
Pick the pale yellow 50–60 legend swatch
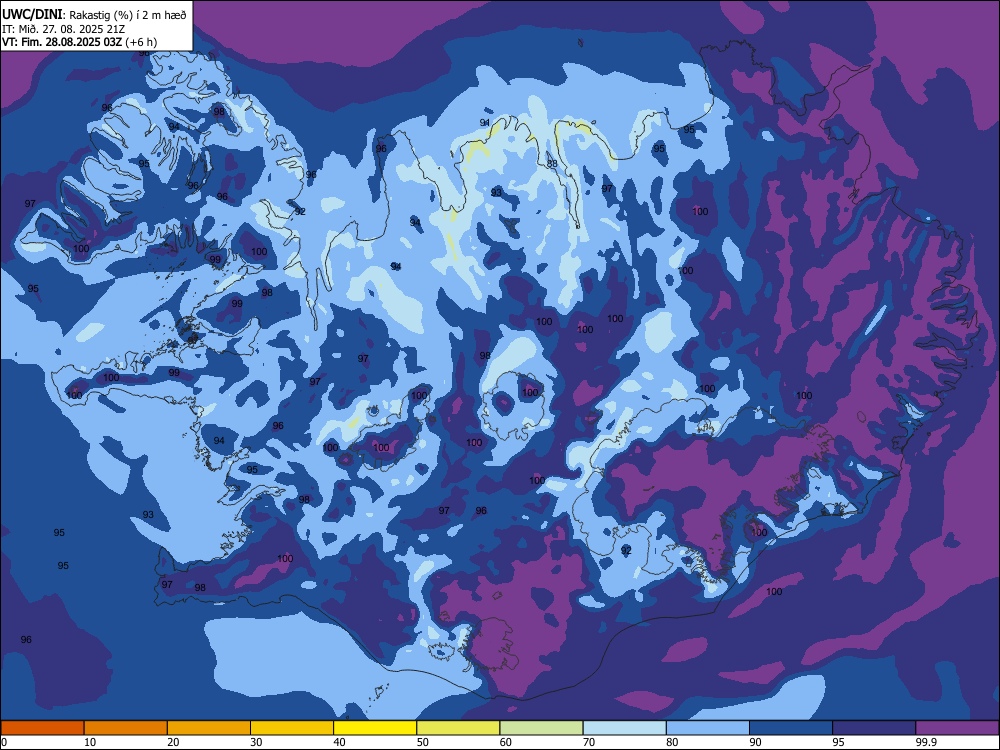click(458, 728)
